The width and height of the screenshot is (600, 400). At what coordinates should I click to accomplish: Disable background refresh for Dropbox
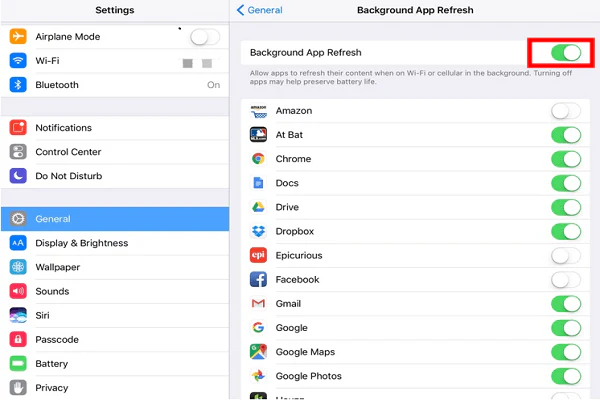point(566,232)
